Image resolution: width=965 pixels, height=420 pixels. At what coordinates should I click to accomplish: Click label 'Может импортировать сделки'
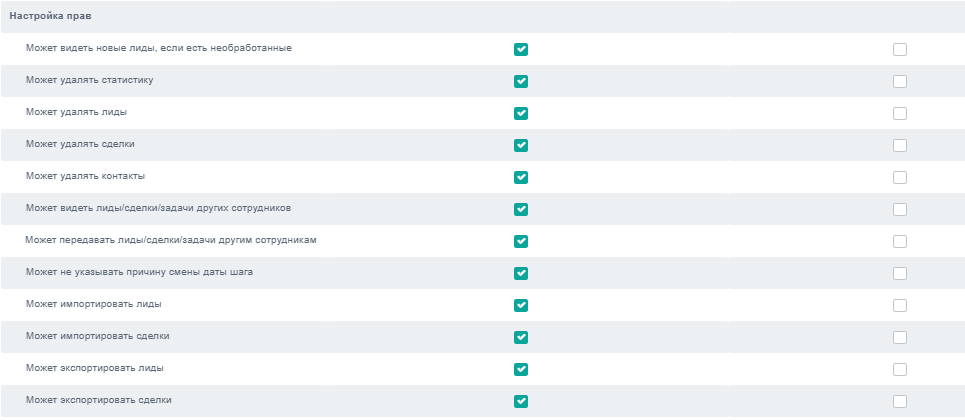[x=98, y=336]
